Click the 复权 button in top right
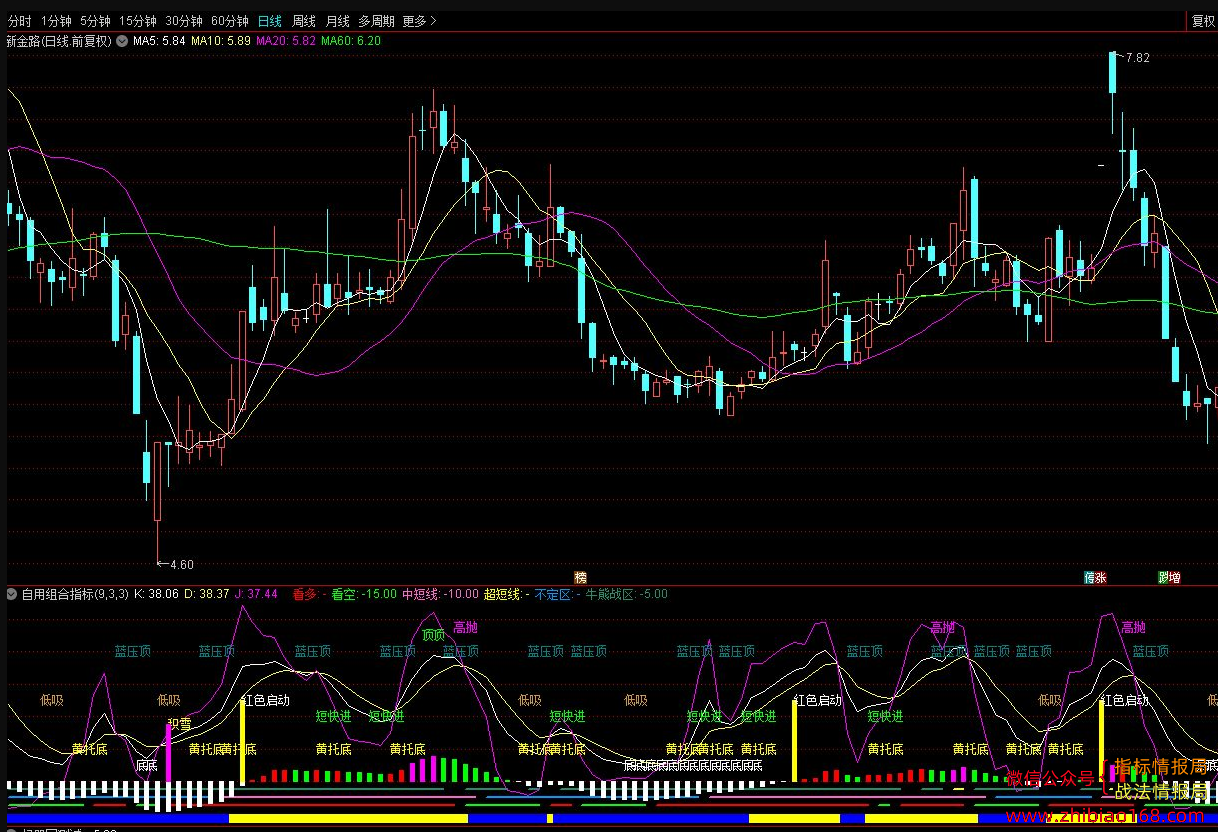 (1204, 21)
